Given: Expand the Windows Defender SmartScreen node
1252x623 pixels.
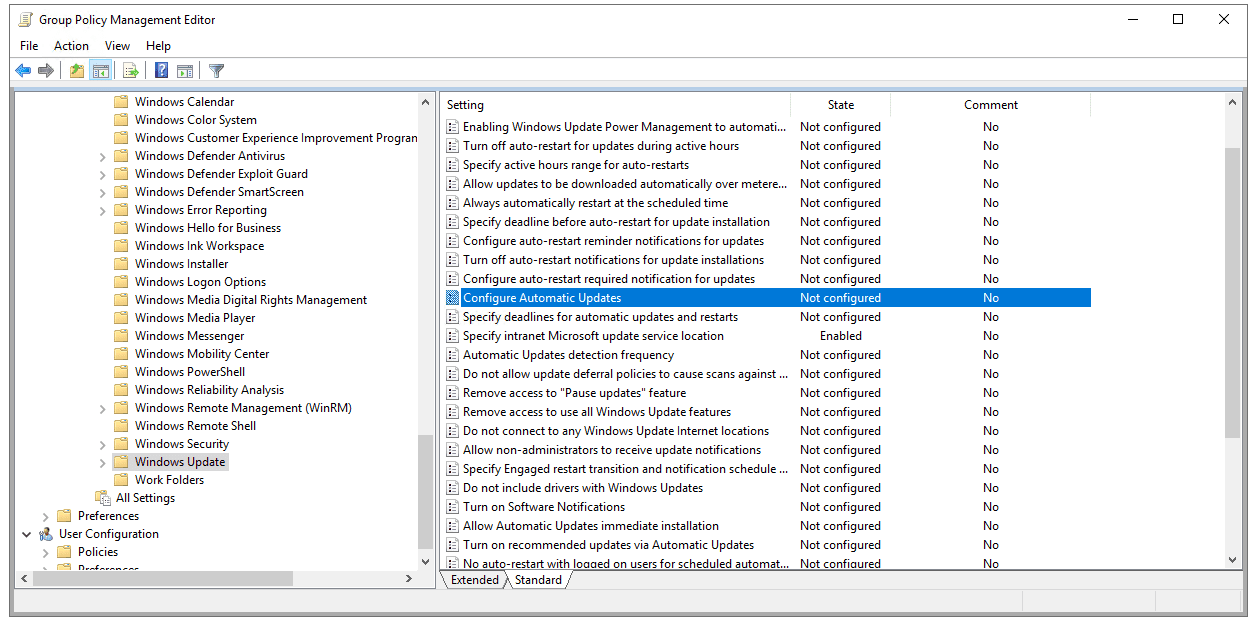Looking at the screenshot, I should [x=103, y=192].
